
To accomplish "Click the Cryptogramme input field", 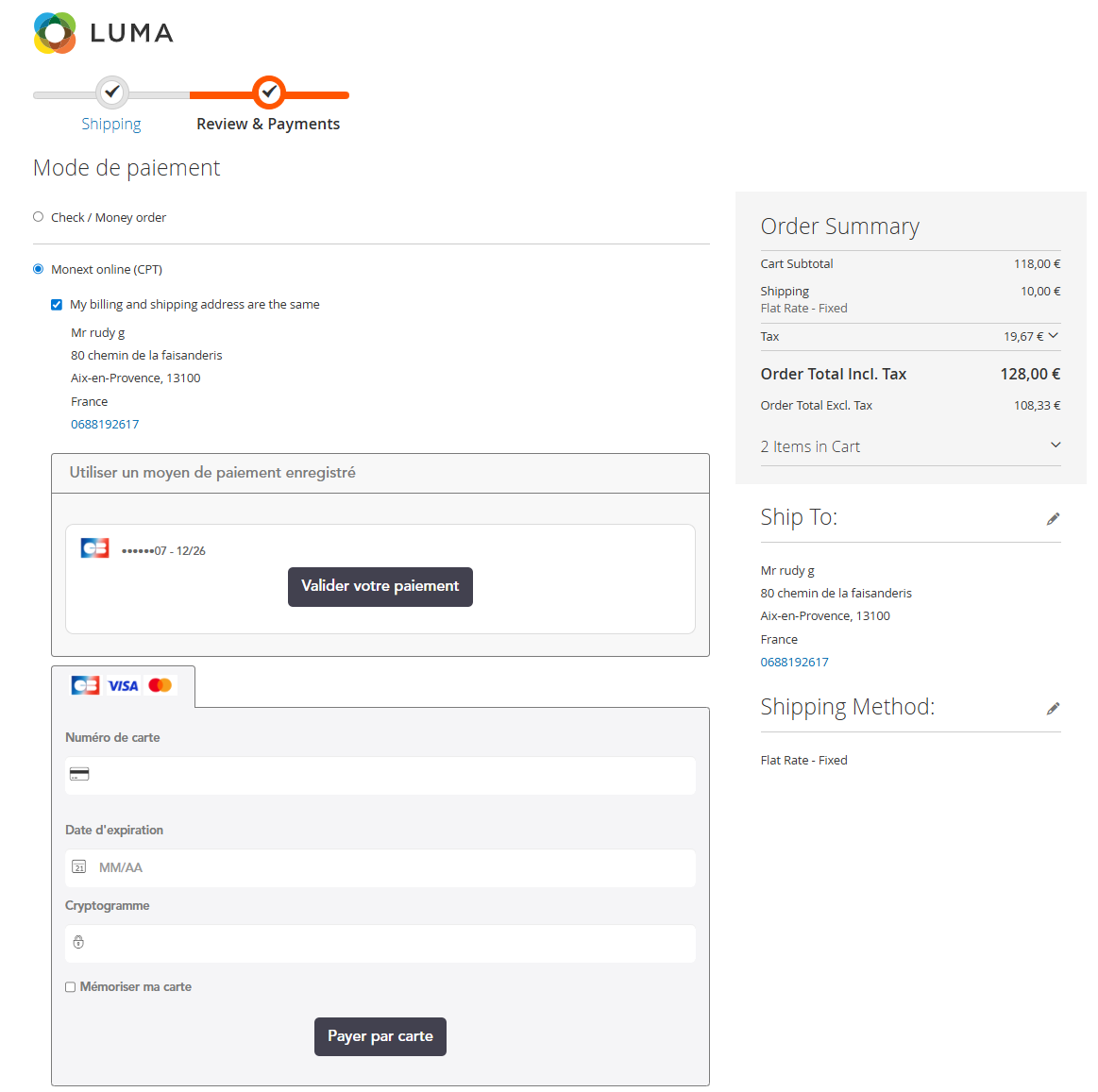I will pos(387,943).
